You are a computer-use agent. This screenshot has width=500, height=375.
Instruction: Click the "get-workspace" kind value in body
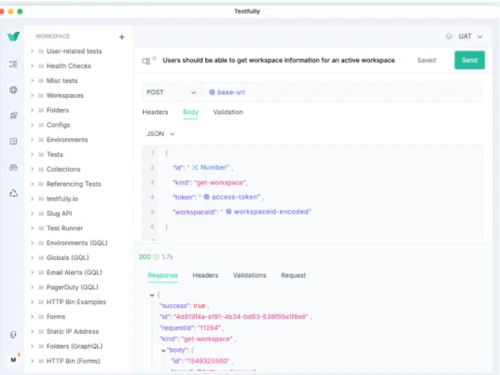click(x=221, y=183)
